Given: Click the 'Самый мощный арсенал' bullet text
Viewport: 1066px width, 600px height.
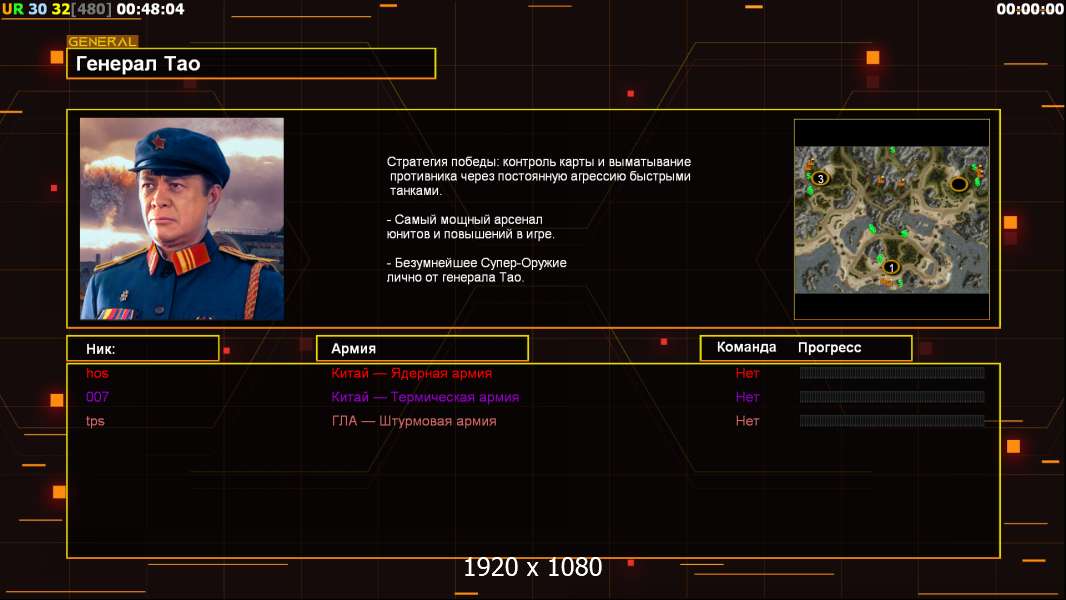Looking at the screenshot, I should pyautogui.click(x=470, y=227).
